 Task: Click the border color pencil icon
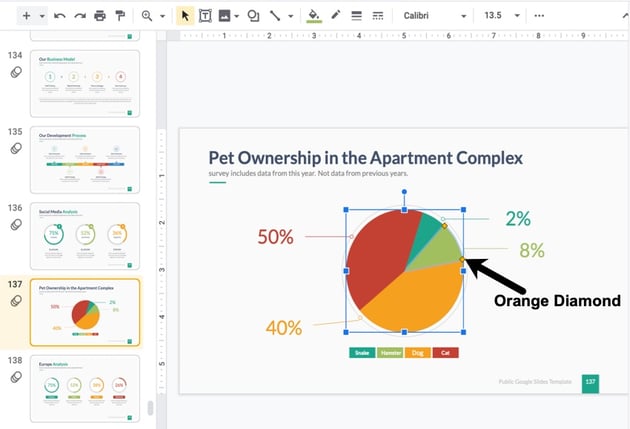point(335,16)
